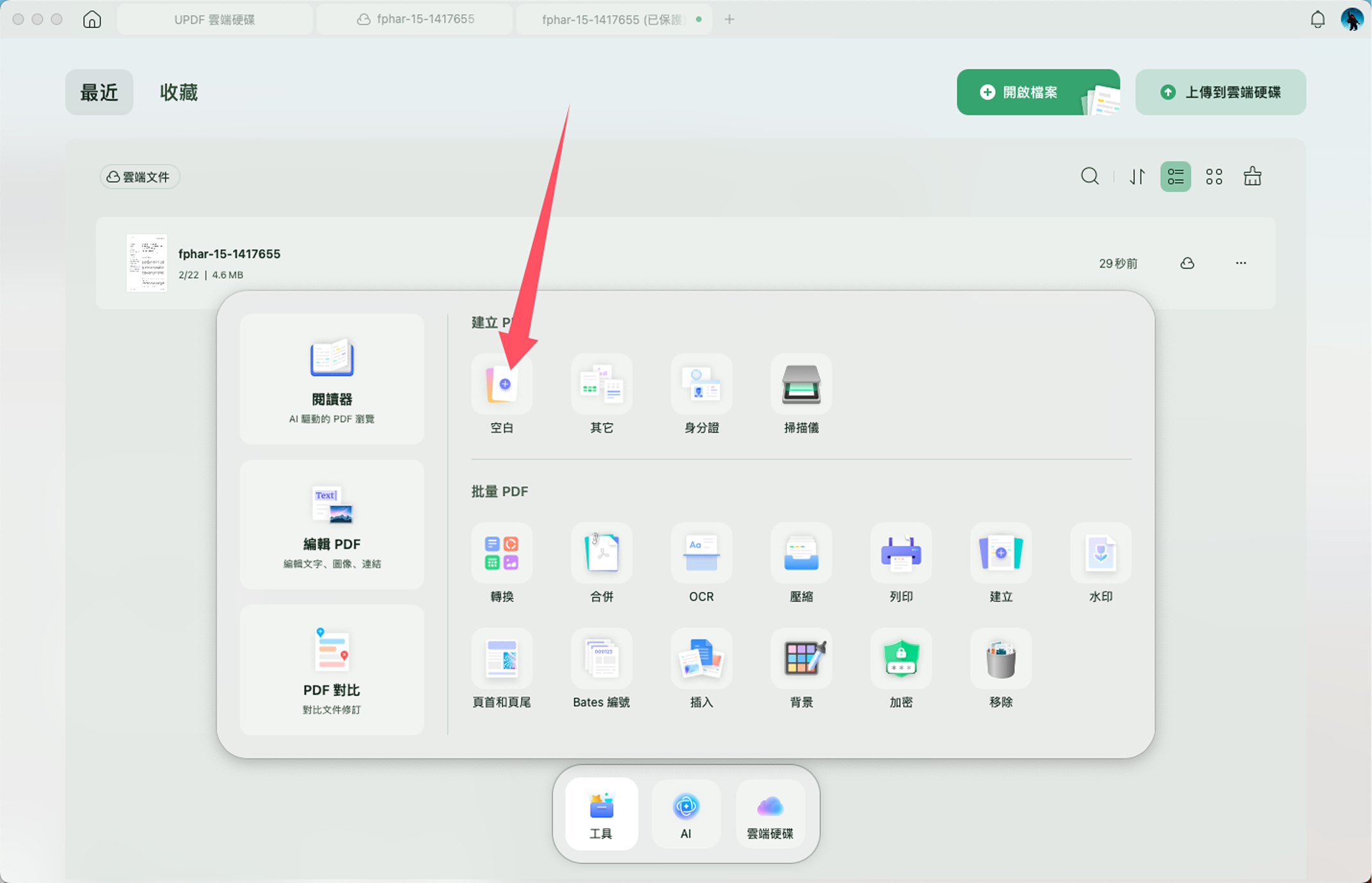The height and width of the screenshot is (883, 1372).
Task: Open batch 水印 watermark tool
Action: coord(1101,553)
